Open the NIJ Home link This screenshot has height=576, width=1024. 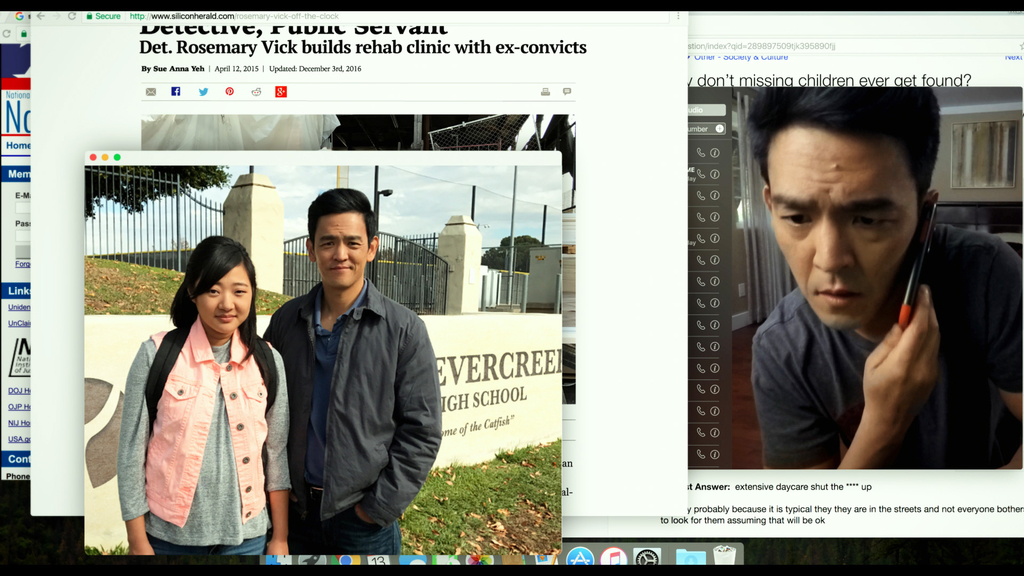tap(19, 423)
